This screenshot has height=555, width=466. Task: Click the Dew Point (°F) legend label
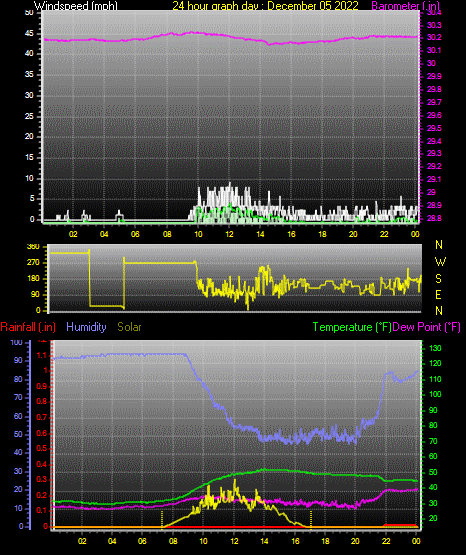(x=427, y=327)
